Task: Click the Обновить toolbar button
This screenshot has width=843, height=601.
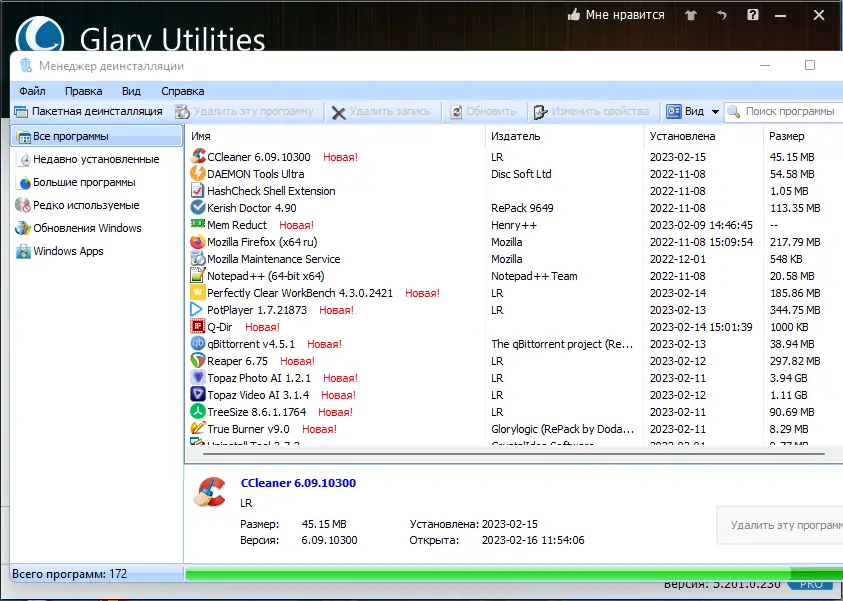Action: click(483, 112)
